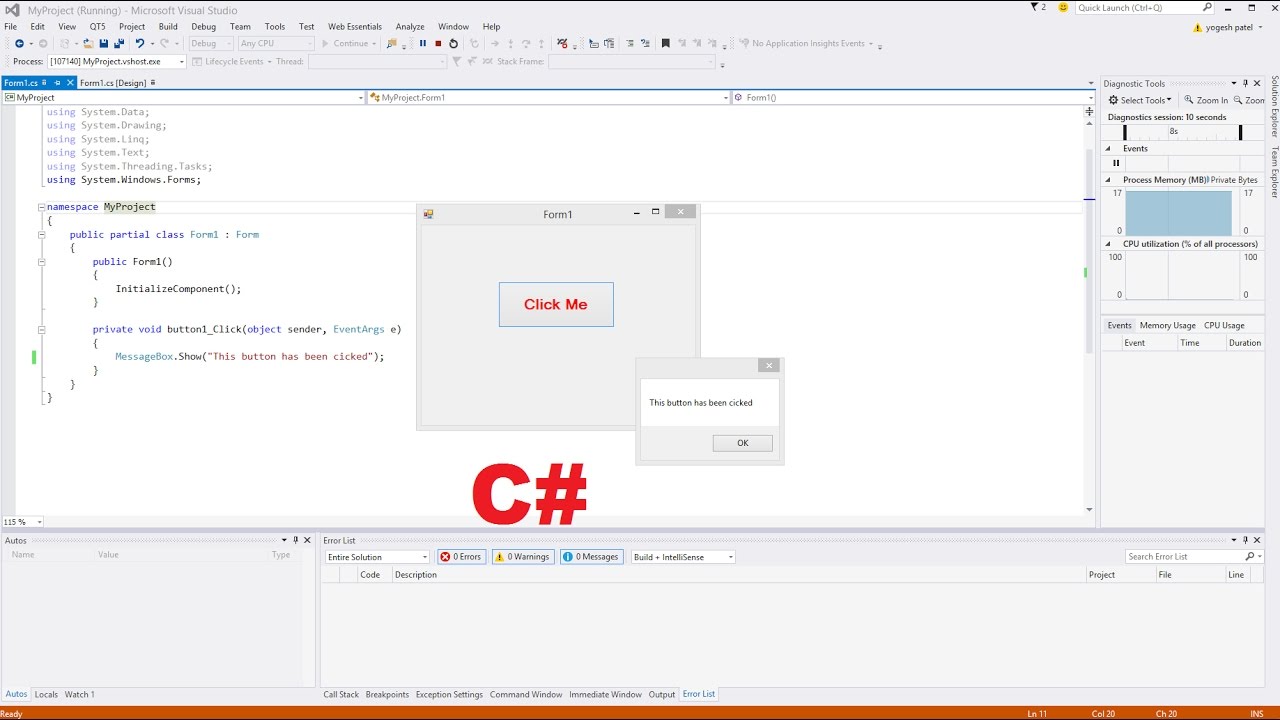Click the Quick Launch search magnifier
The width and height of the screenshot is (1280, 720).
pyautogui.click(x=1207, y=8)
